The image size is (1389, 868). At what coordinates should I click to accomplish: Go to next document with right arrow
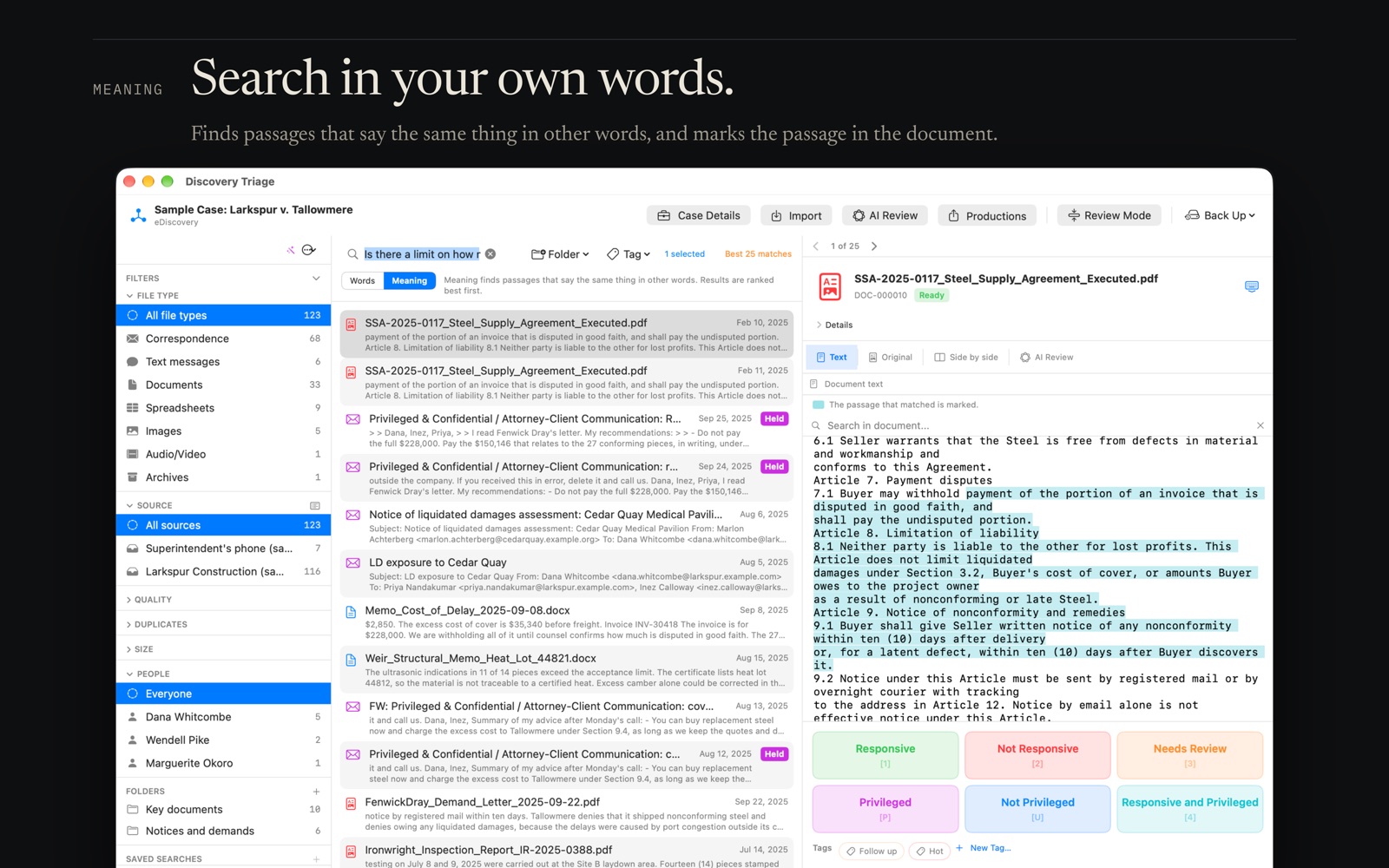click(x=874, y=247)
